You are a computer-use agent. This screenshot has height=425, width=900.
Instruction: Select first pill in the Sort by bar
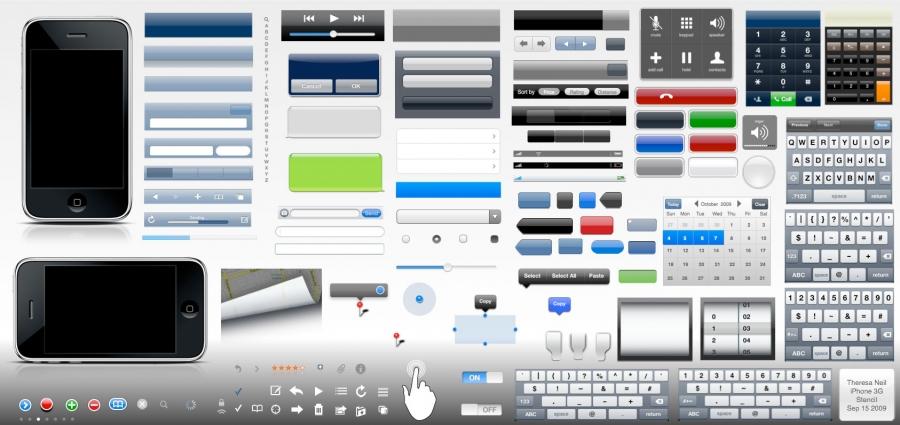point(549,92)
